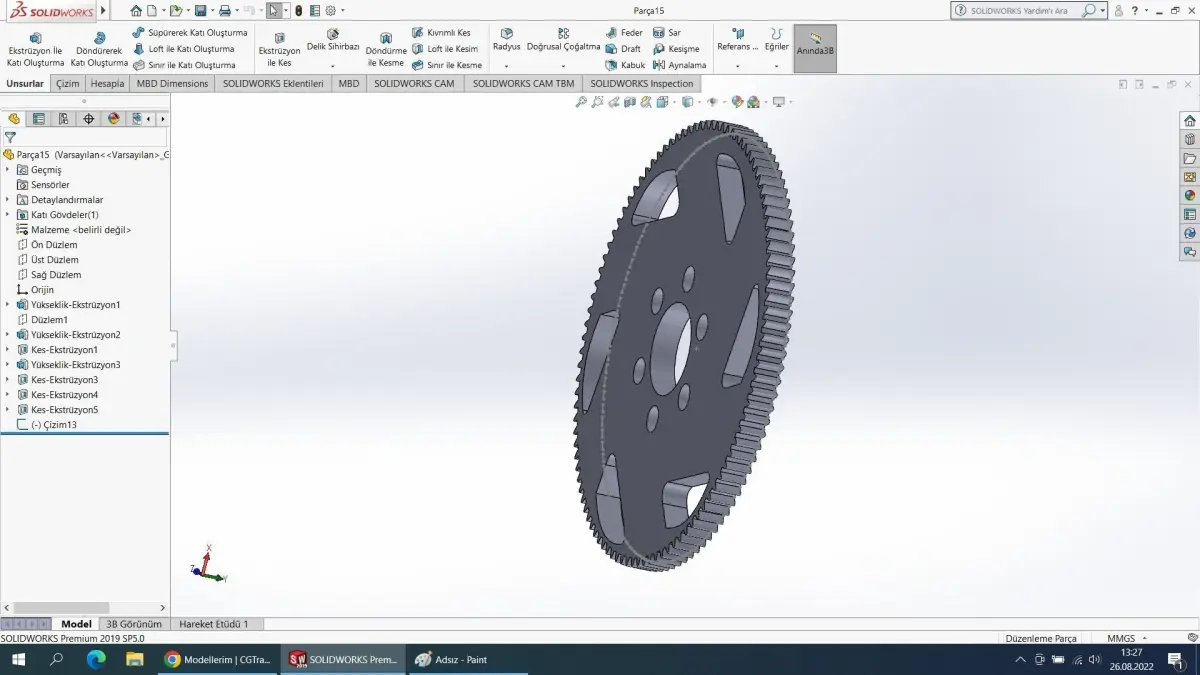The width and height of the screenshot is (1200, 675).
Task: Open SOLIDWORKS Inspection tab
Action: point(642,84)
